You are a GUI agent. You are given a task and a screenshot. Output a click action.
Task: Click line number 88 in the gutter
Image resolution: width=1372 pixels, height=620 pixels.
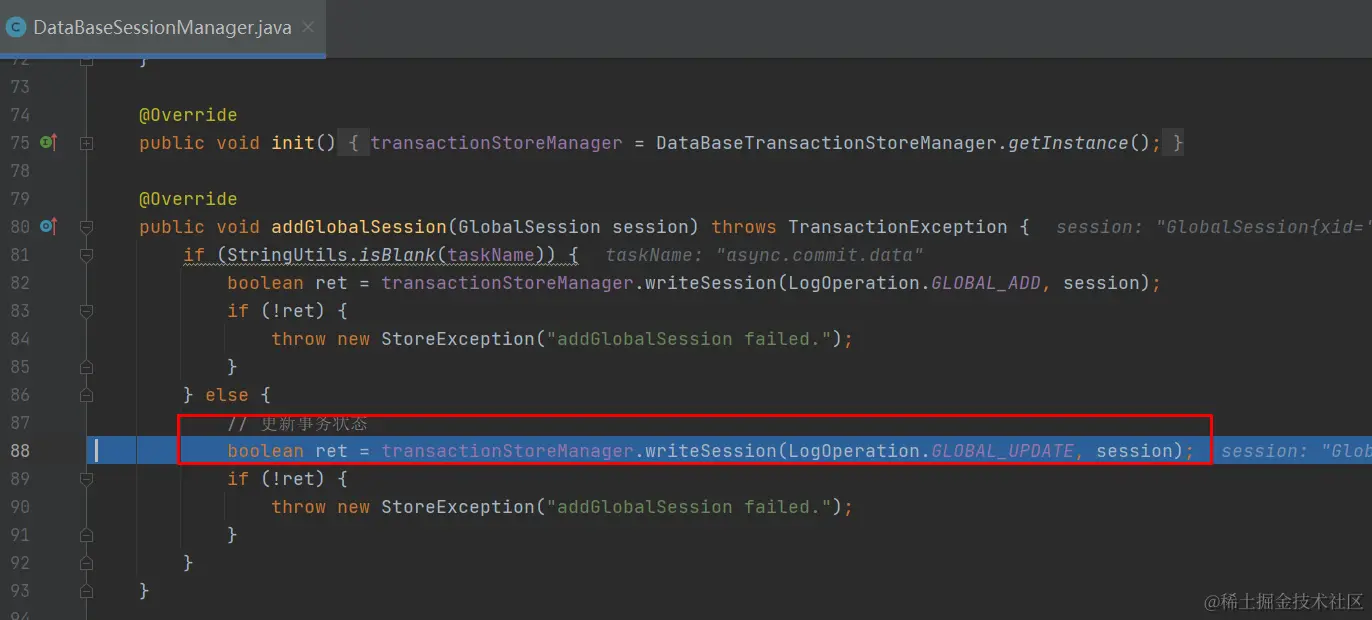click(20, 451)
